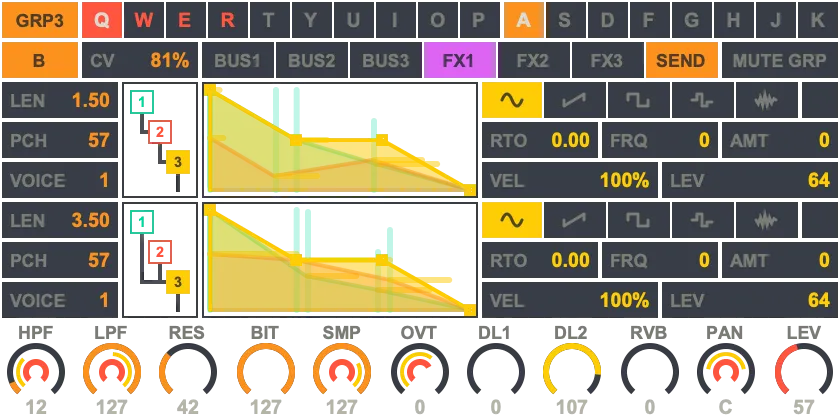Select sine waveform in lower operator row

512,220
